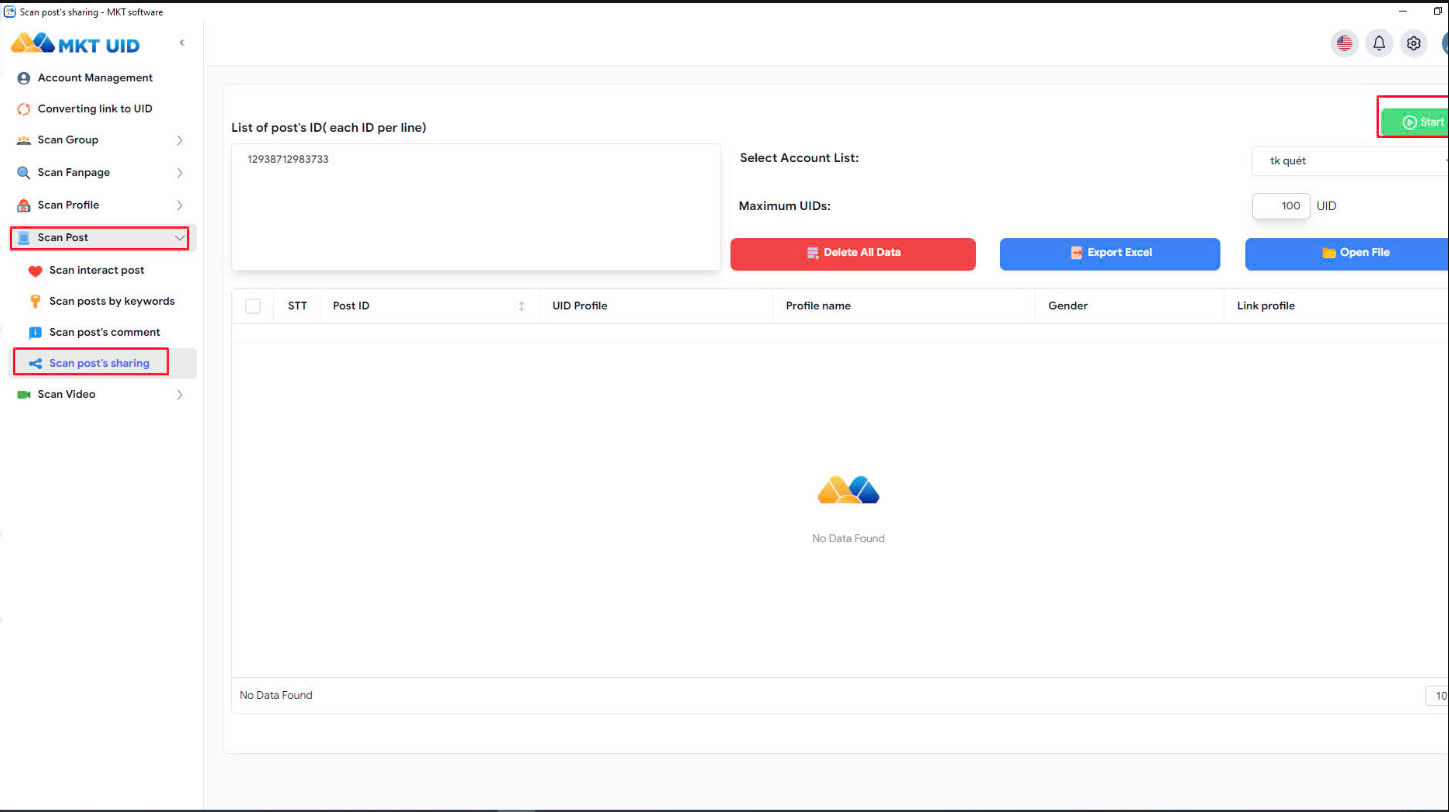Click the Maximum UIDs number field
1449x812 pixels.
1281,206
